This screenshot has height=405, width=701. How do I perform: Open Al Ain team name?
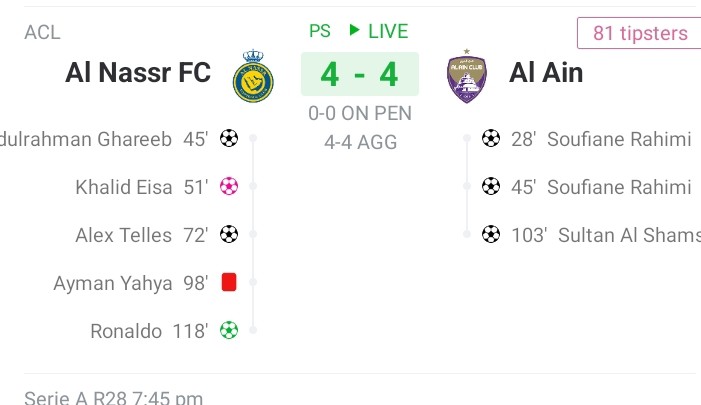[x=546, y=73]
